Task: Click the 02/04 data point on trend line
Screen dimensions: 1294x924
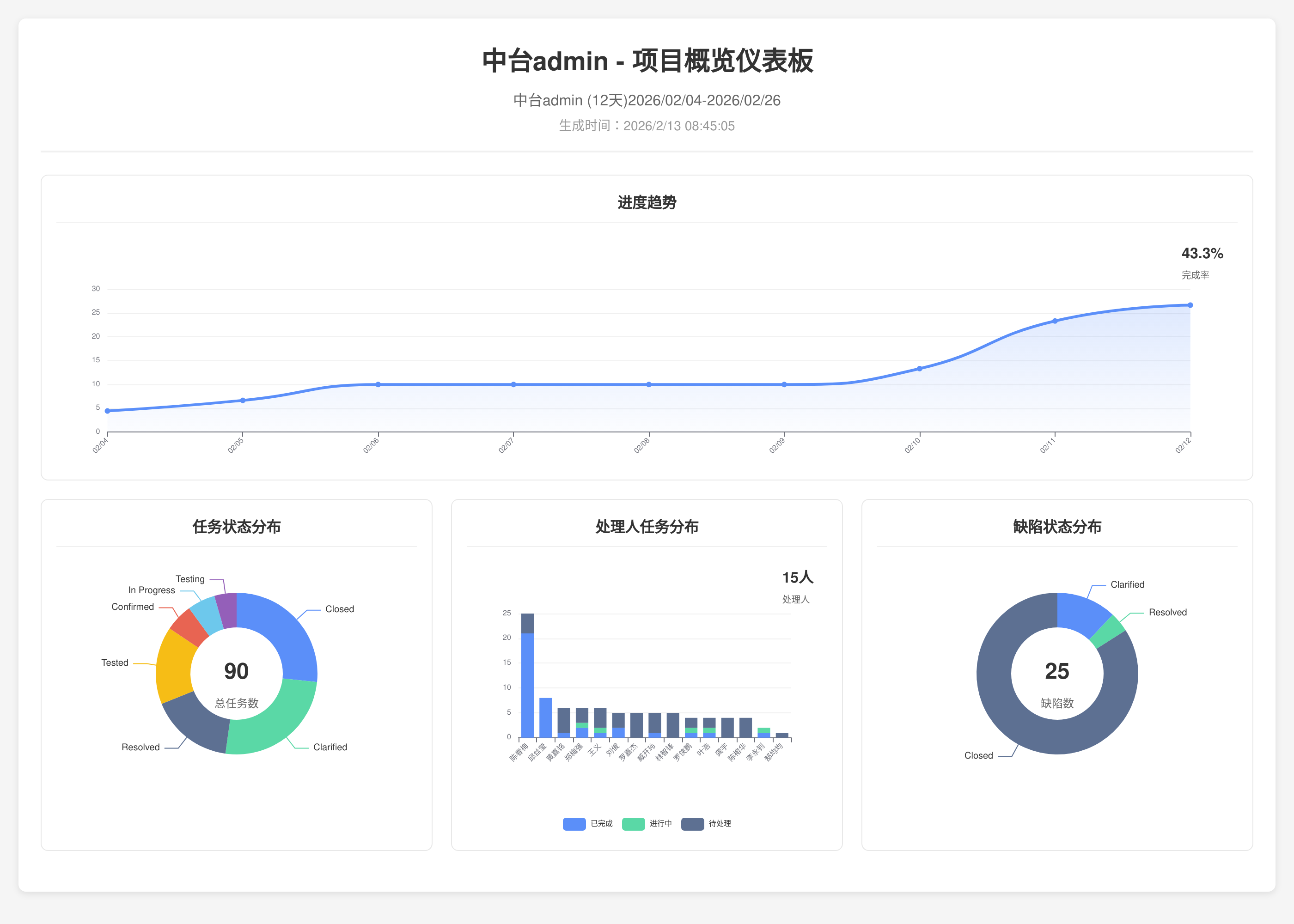Action: click(x=108, y=411)
